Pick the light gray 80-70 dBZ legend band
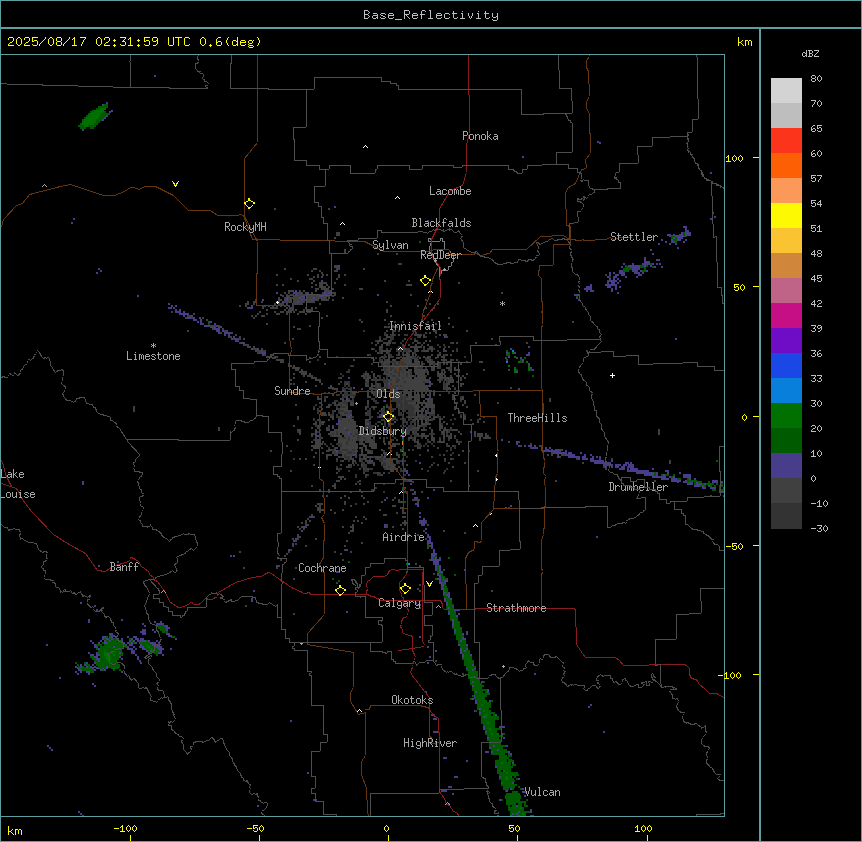862x842 pixels. (786, 91)
